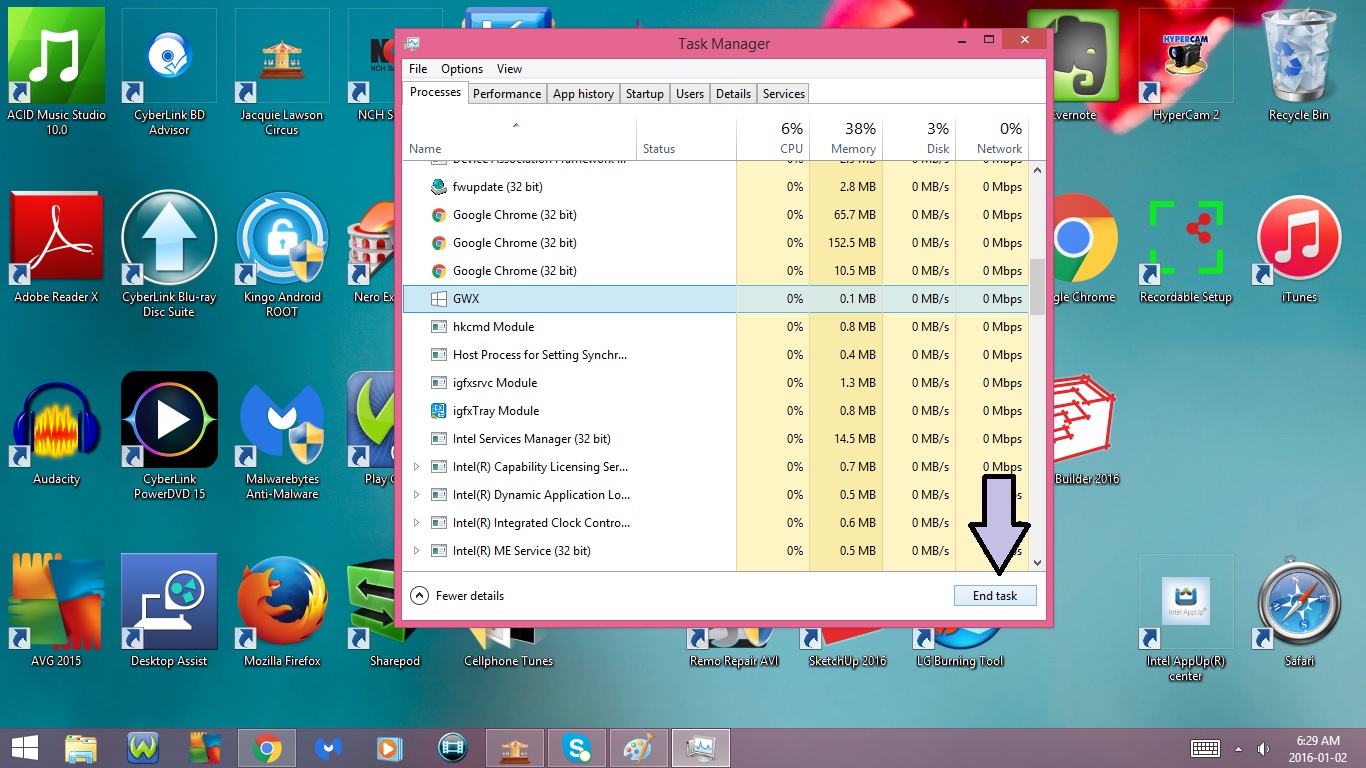Select the igfxTray Module process

click(716, 411)
